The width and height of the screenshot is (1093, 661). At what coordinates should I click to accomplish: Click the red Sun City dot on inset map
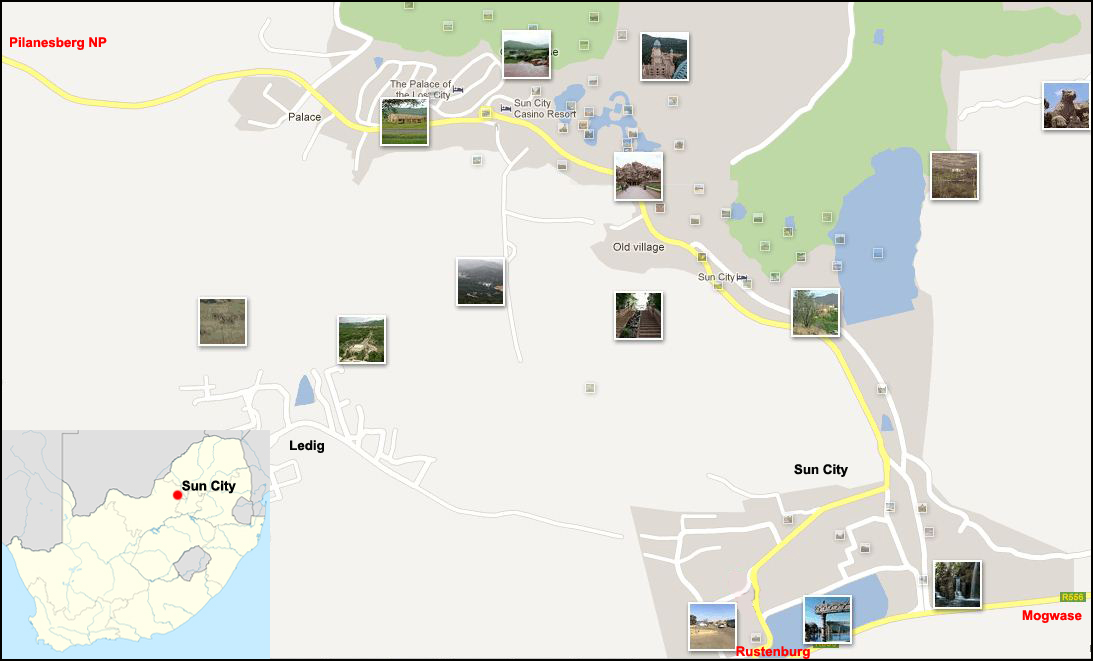[x=178, y=495]
